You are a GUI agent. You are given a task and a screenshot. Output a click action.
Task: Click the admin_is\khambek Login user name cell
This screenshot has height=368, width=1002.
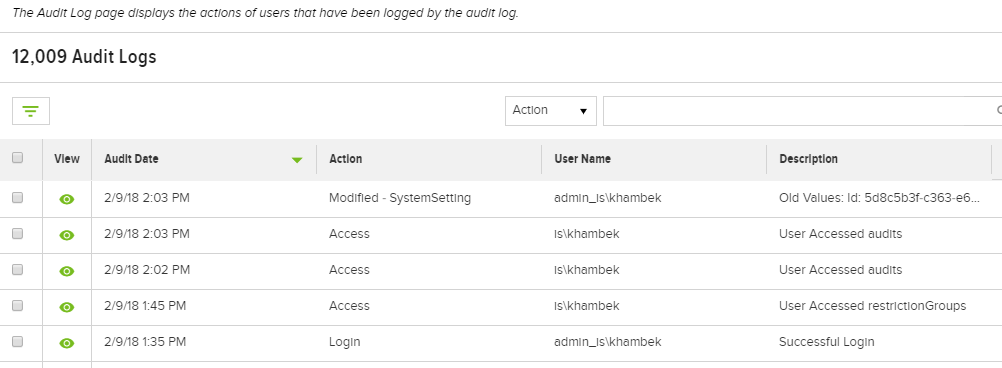pos(608,342)
